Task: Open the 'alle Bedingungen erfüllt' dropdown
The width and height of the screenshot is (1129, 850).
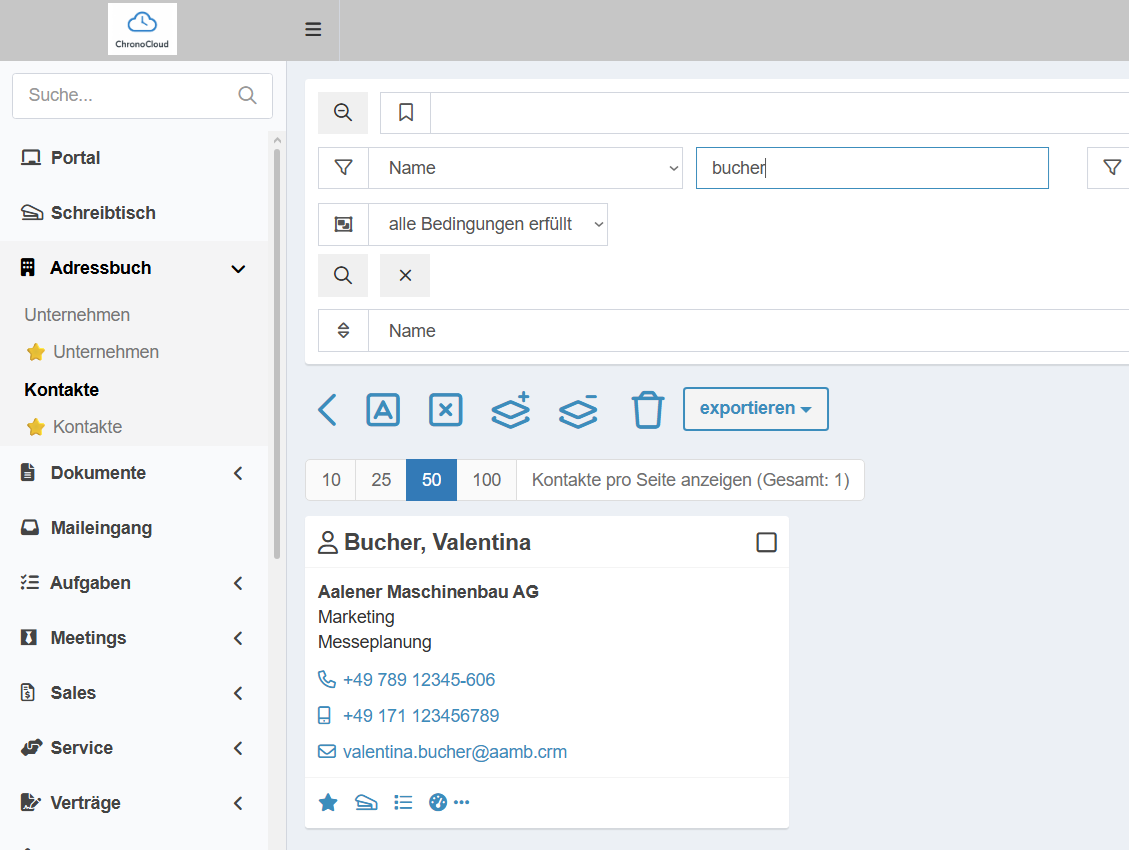Action: click(488, 224)
